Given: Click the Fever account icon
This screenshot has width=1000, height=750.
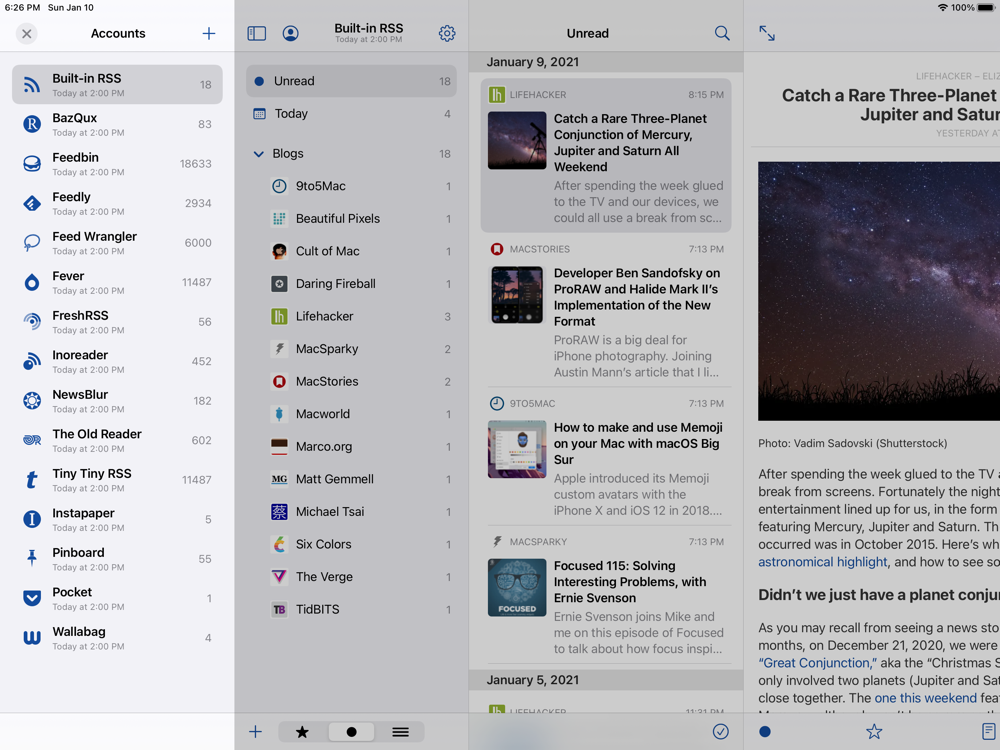Looking at the screenshot, I should click(x=32, y=282).
